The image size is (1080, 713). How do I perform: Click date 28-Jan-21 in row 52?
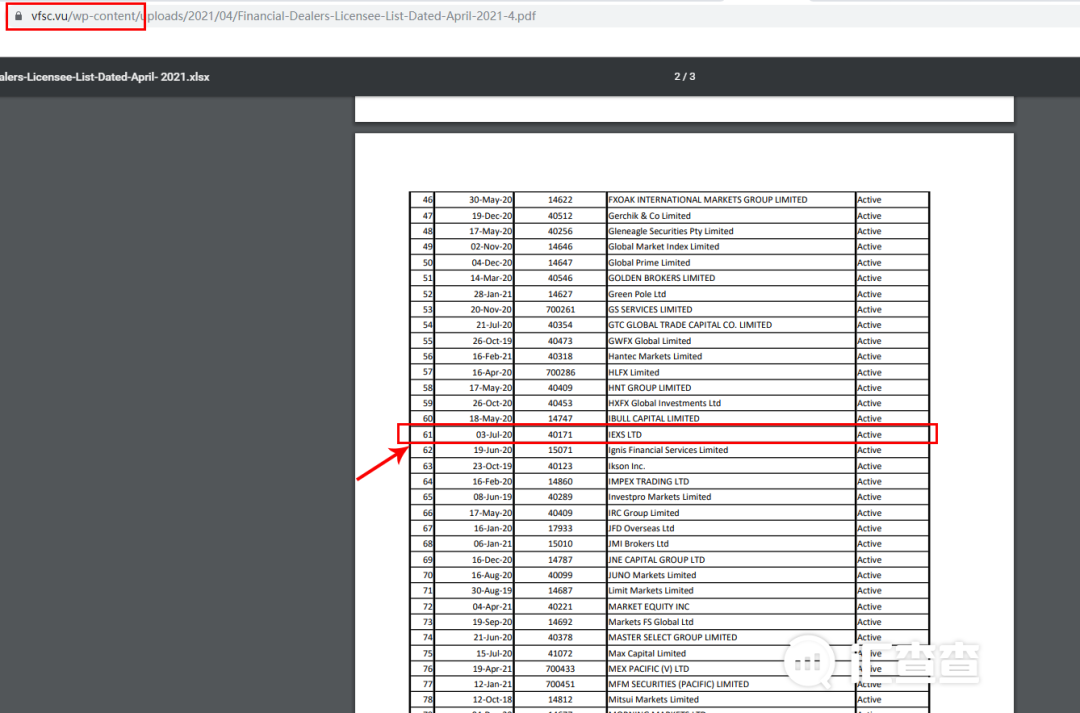tap(492, 294)
